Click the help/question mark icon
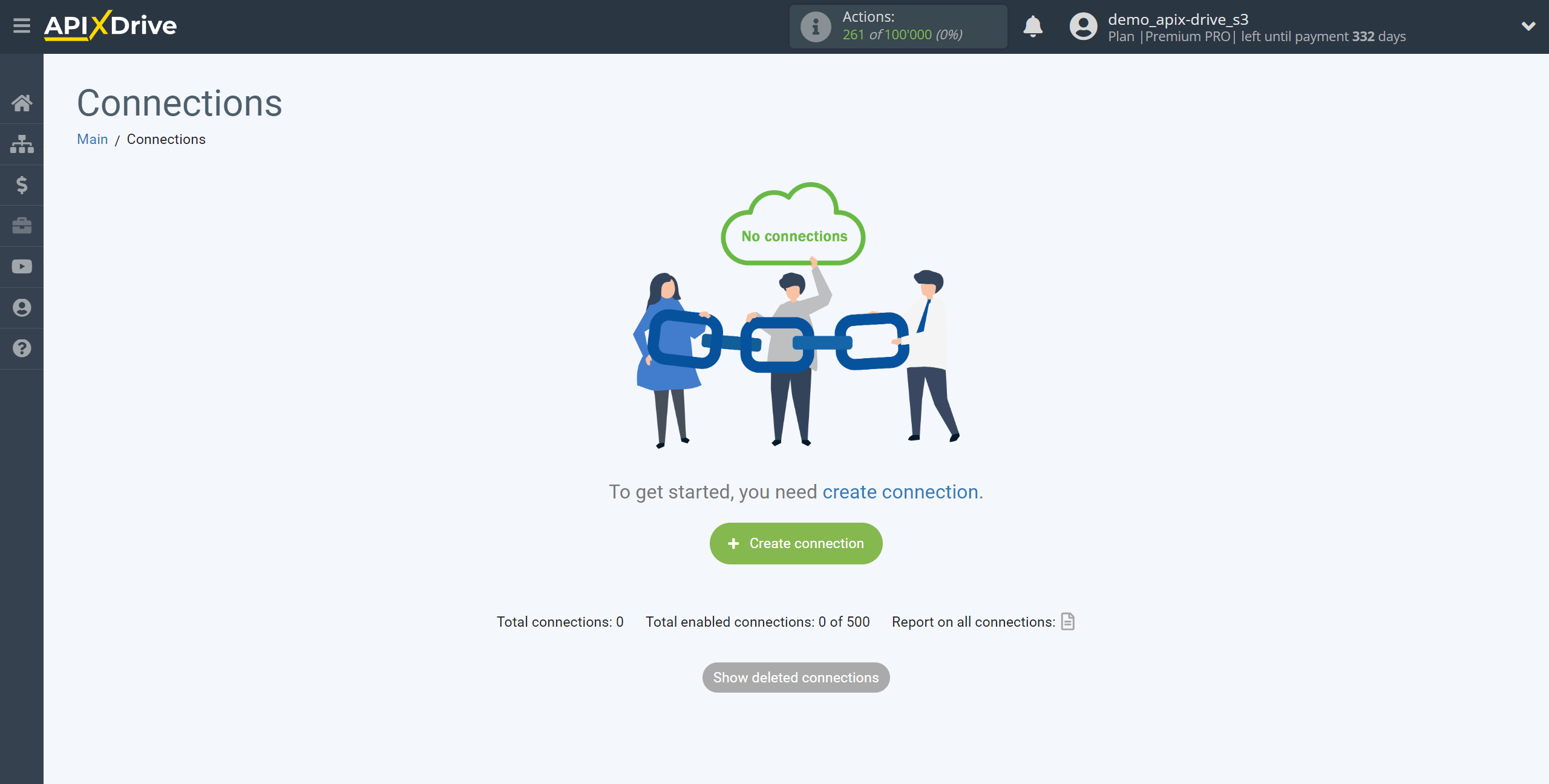1549x784 pixels. click(21, 348)
